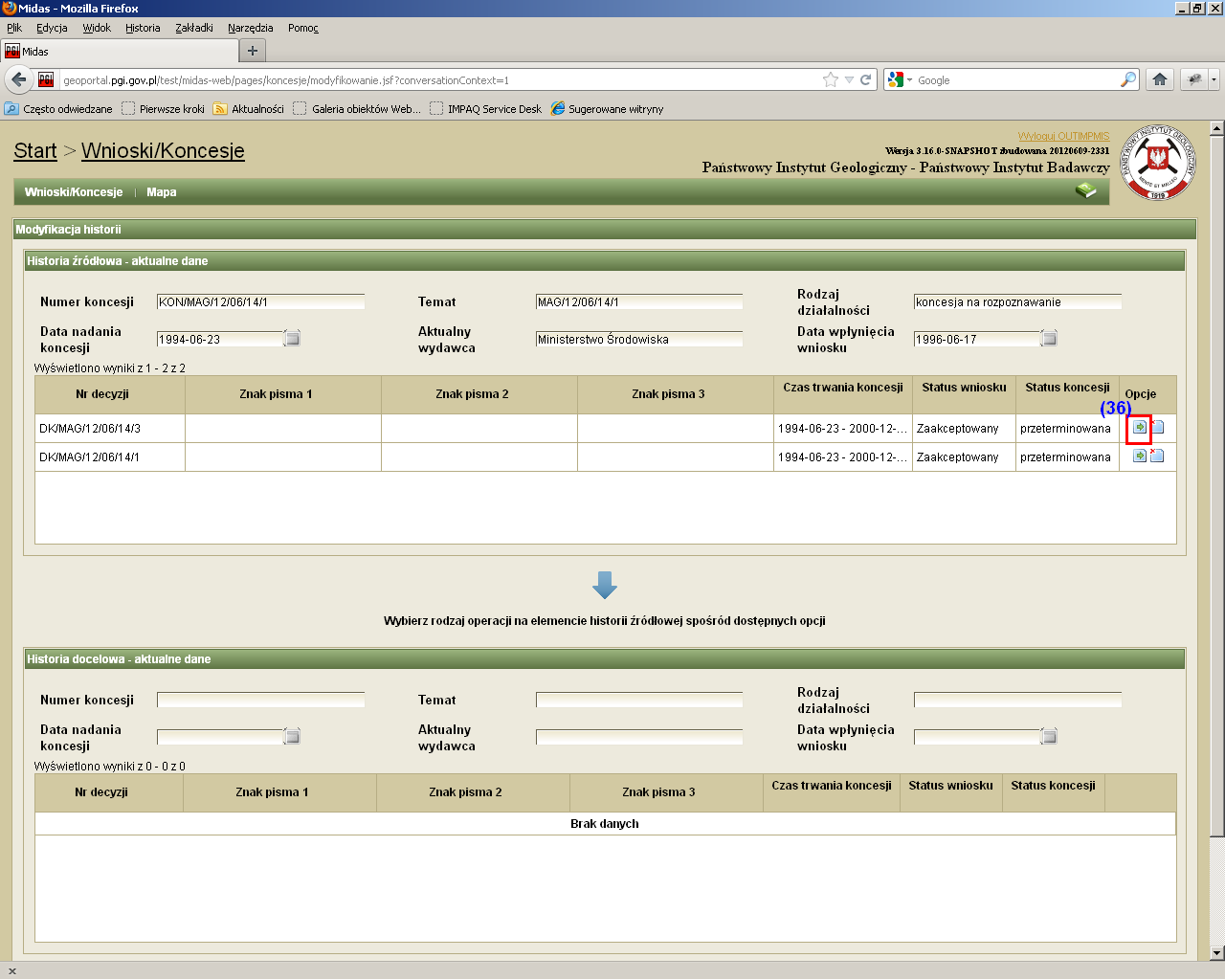Click the institute logo emblem
1225x980 pixels.
(1158, 163)
